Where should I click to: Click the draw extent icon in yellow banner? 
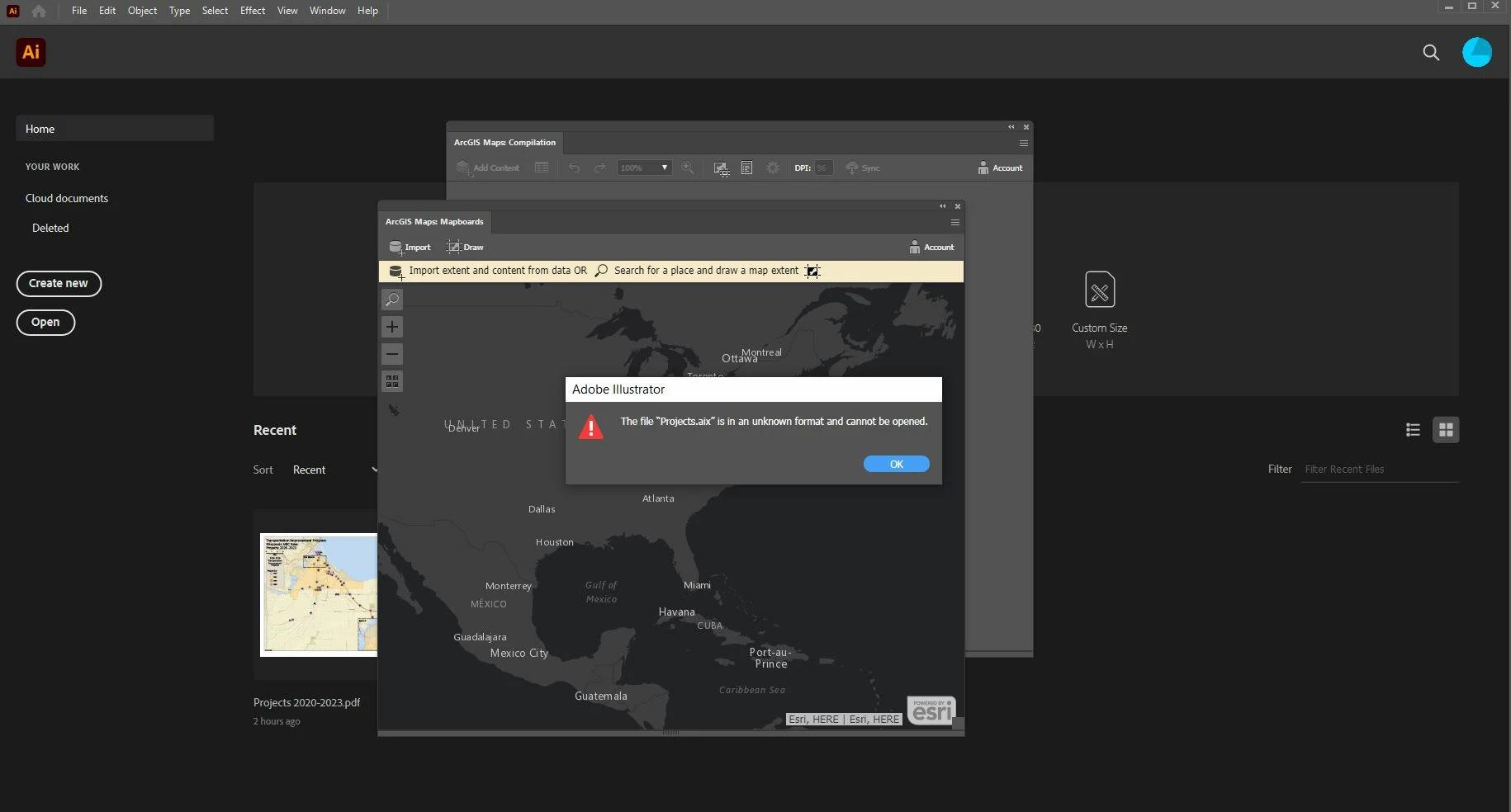[812, 271]
